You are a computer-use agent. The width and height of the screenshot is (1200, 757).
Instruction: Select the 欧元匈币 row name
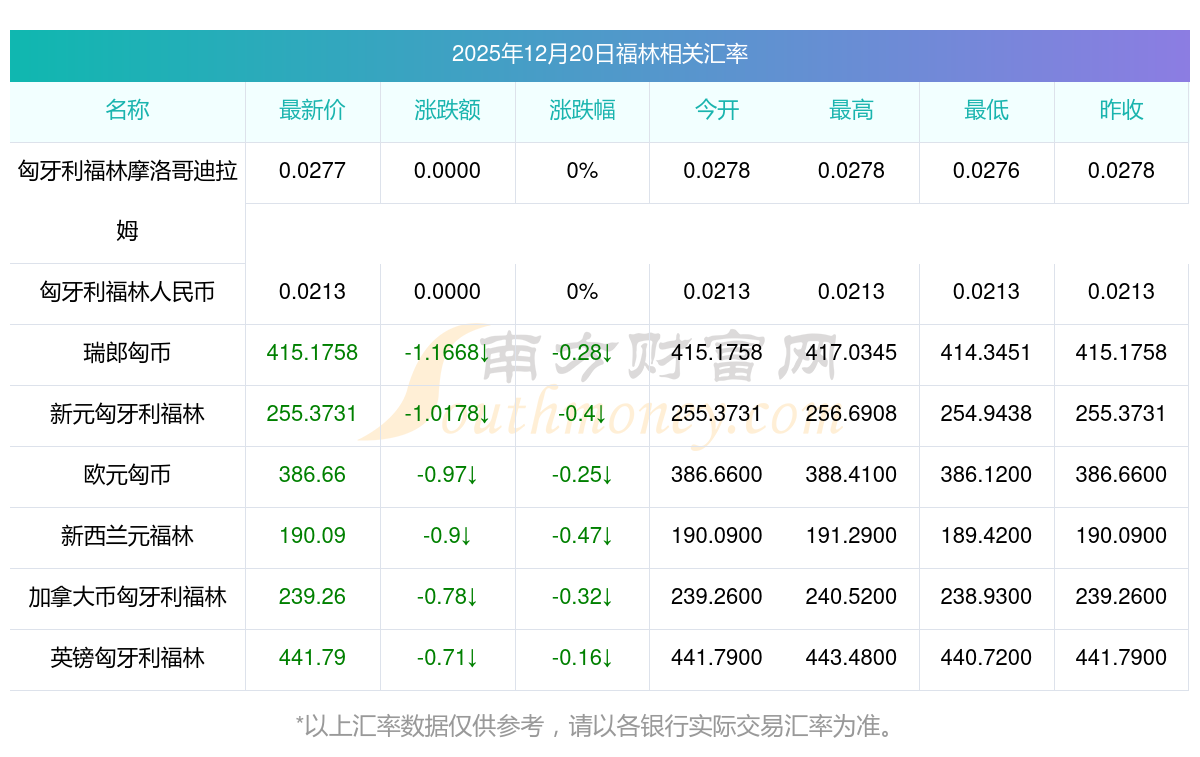pos(127,475)
